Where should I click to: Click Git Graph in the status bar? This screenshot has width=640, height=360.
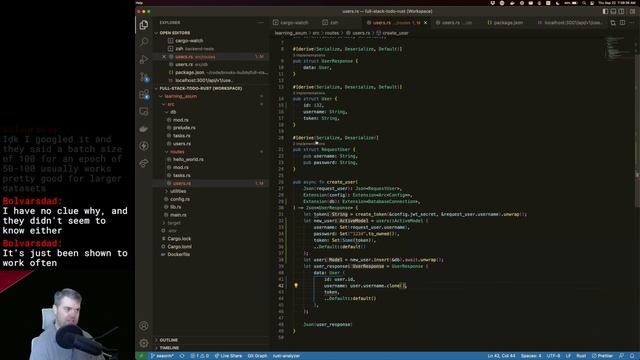258,356
